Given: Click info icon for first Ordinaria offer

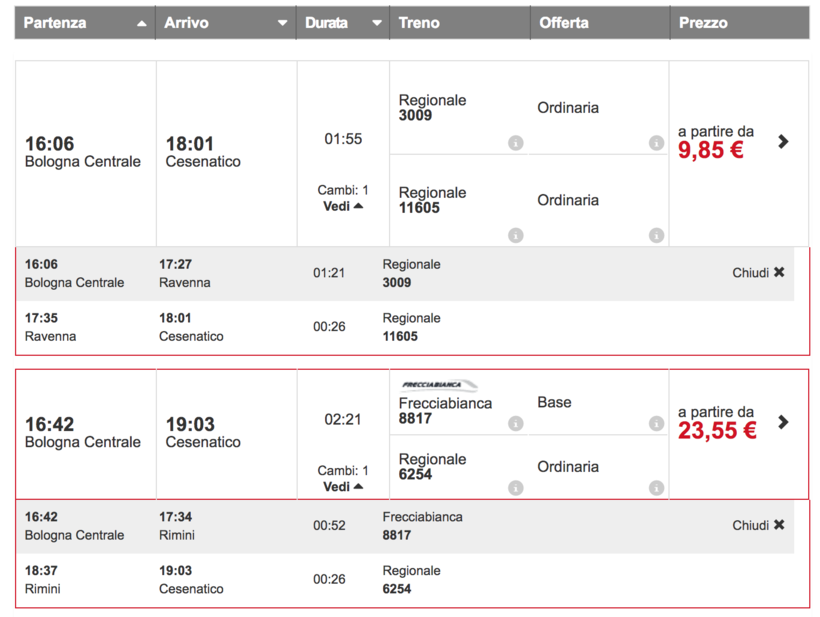Looking at the screenshot, I should [x=656, y=143].
